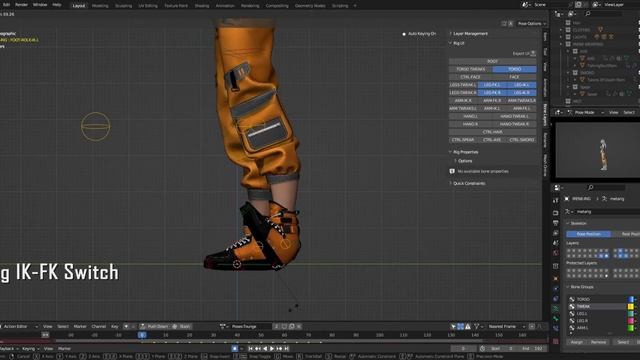The height and width of the screenshot is (360, 640).
Task: Click the End frame field
Action: pos(533,349)
